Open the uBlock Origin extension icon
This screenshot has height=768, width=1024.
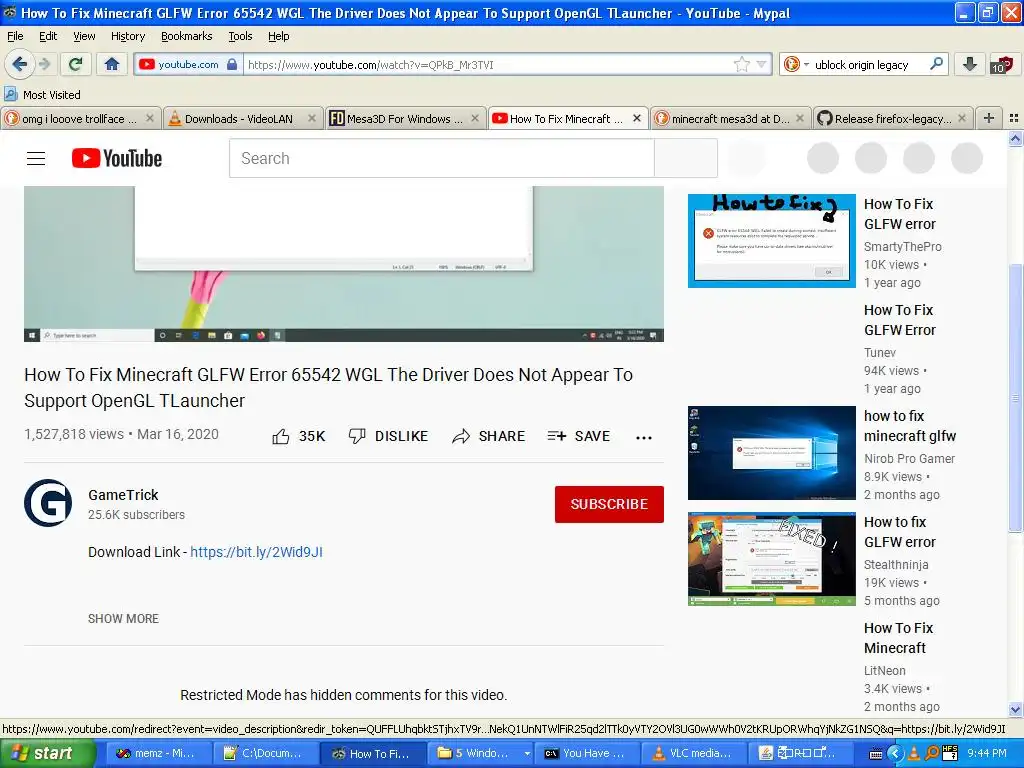click(1001, 64)
